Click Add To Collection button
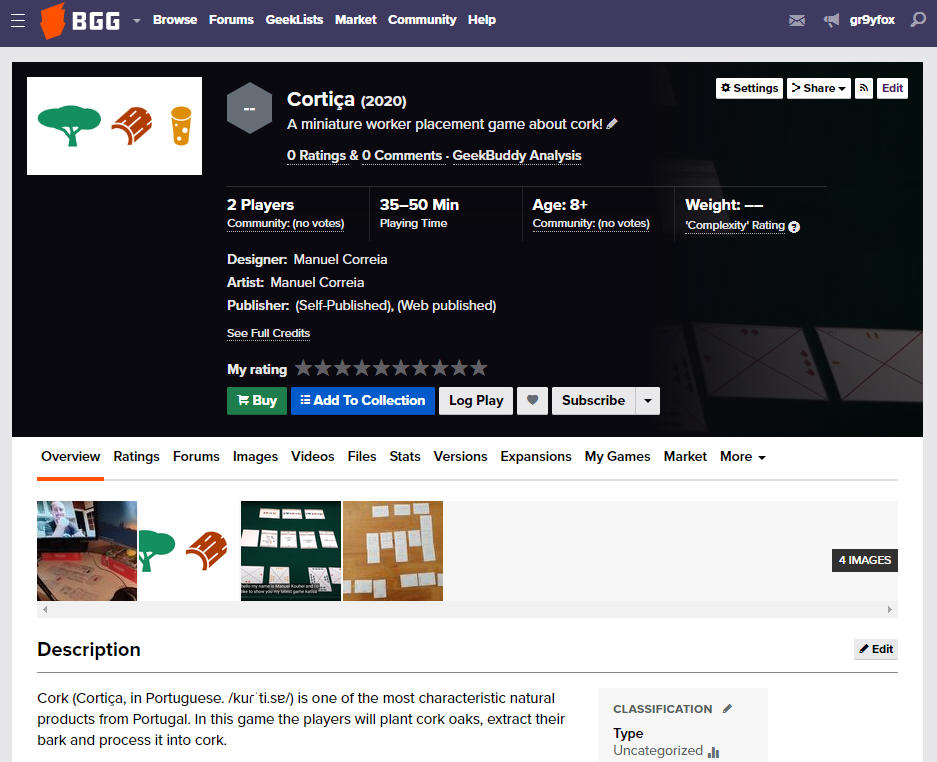The image size is (937, 762). click(x=363, y=401)
